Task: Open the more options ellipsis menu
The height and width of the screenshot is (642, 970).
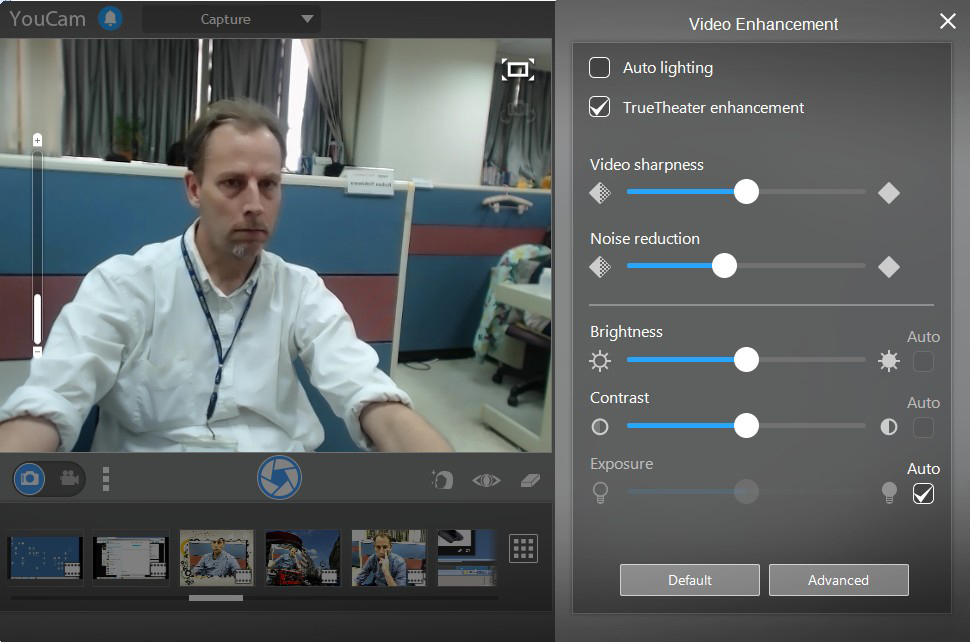Action: point(105,478)
